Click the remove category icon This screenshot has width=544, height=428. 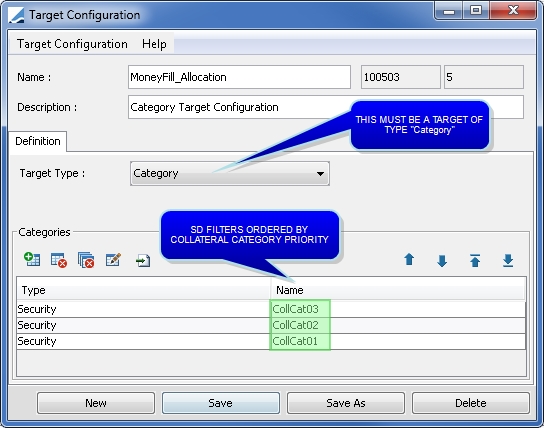point(59,260)
